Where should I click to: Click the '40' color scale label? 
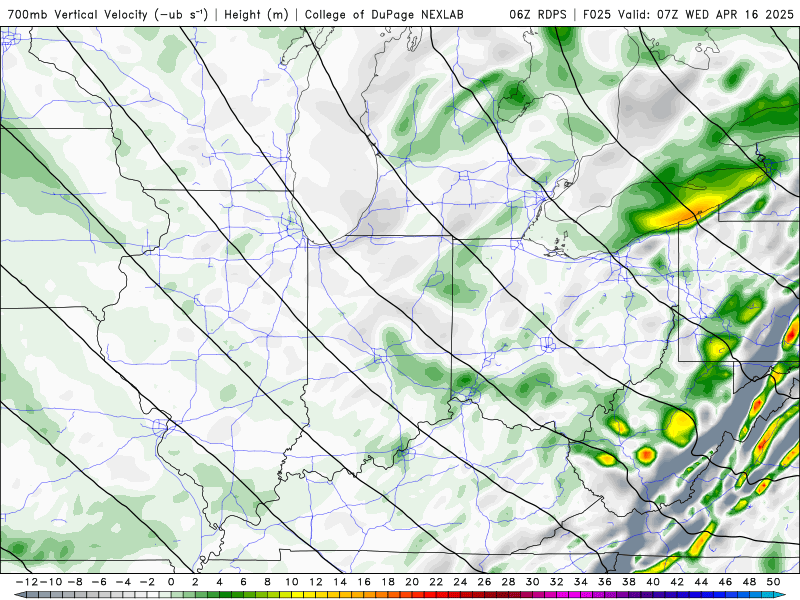(x=653, y=582)
